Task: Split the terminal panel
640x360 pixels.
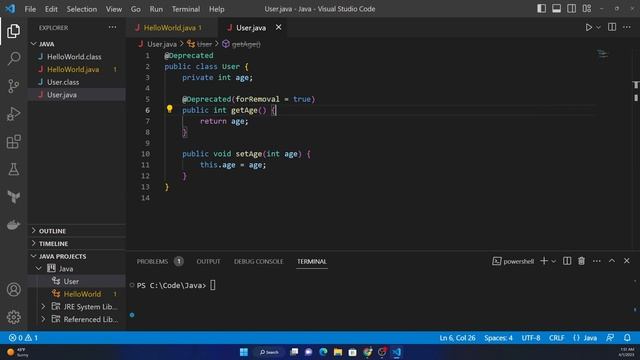Action: coord(567,261)
